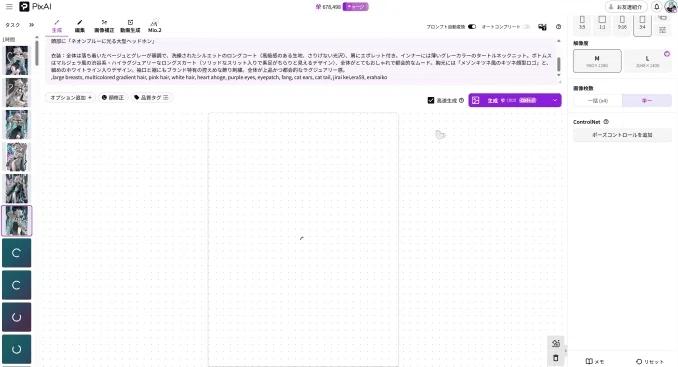678x367 pixels.
Task: Open fifth task thumbnail in list
Action: pyautogui.click(x=16, y=188)
